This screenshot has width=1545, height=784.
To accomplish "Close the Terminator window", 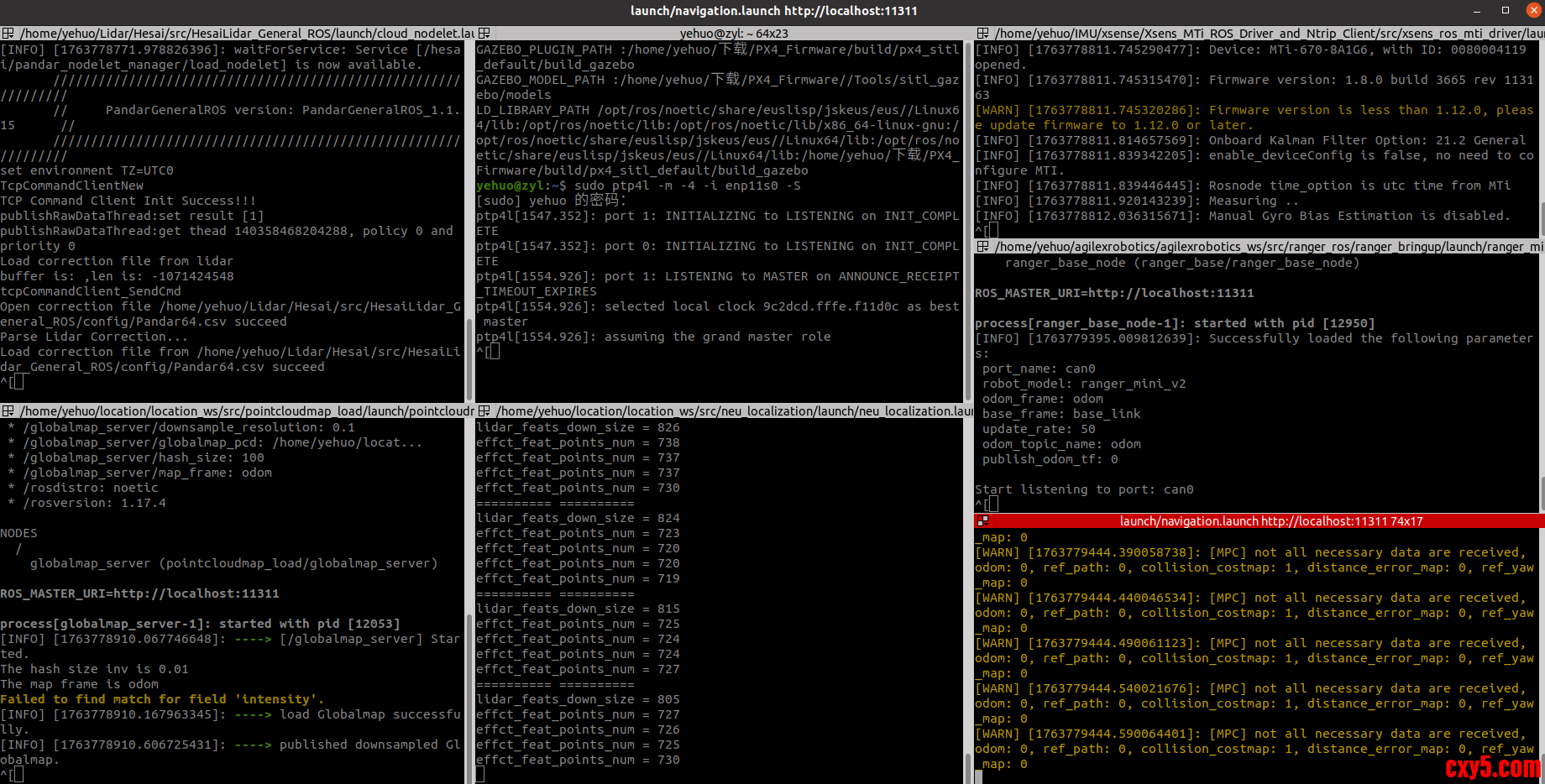I will pyautogui.click(x=1532, y=11).
